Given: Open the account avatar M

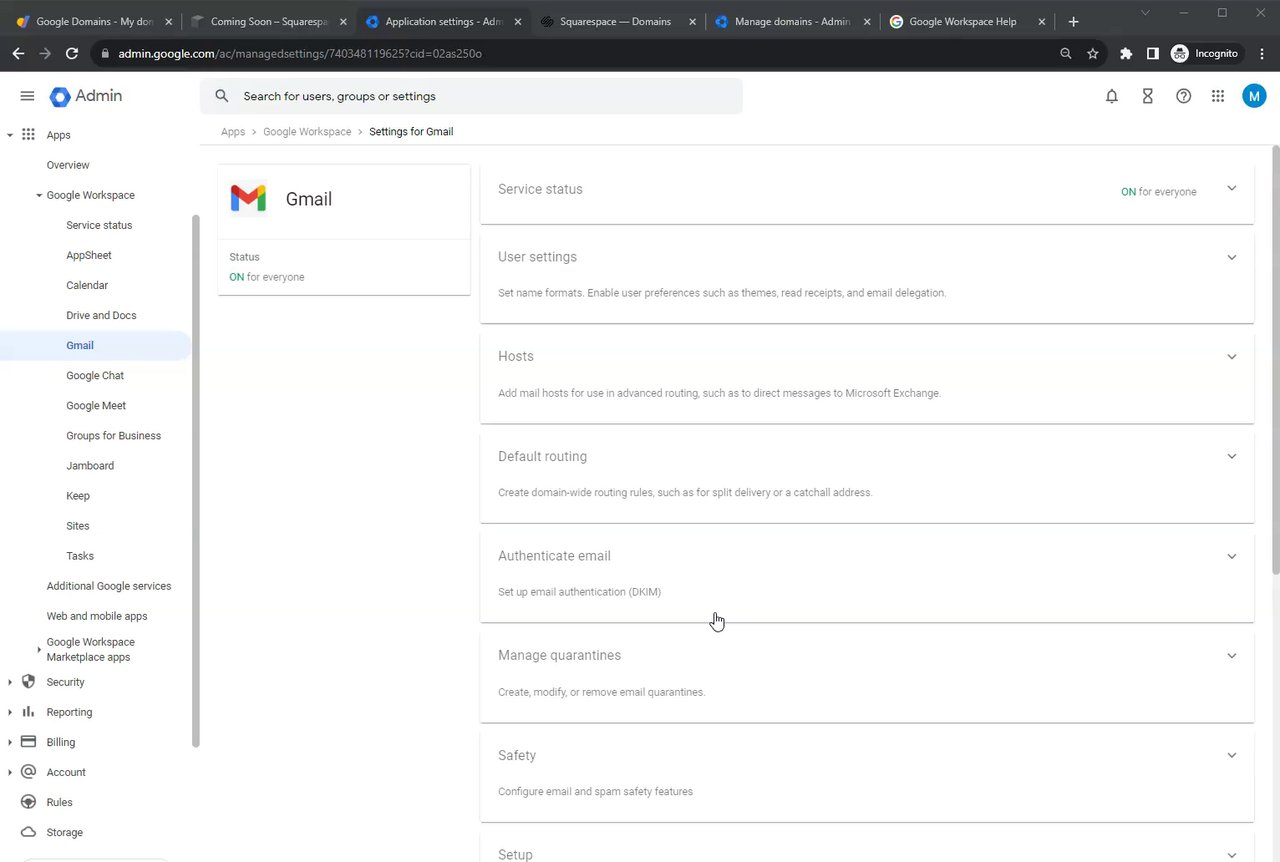Looking at the screenshot, I should [1254, 96].
